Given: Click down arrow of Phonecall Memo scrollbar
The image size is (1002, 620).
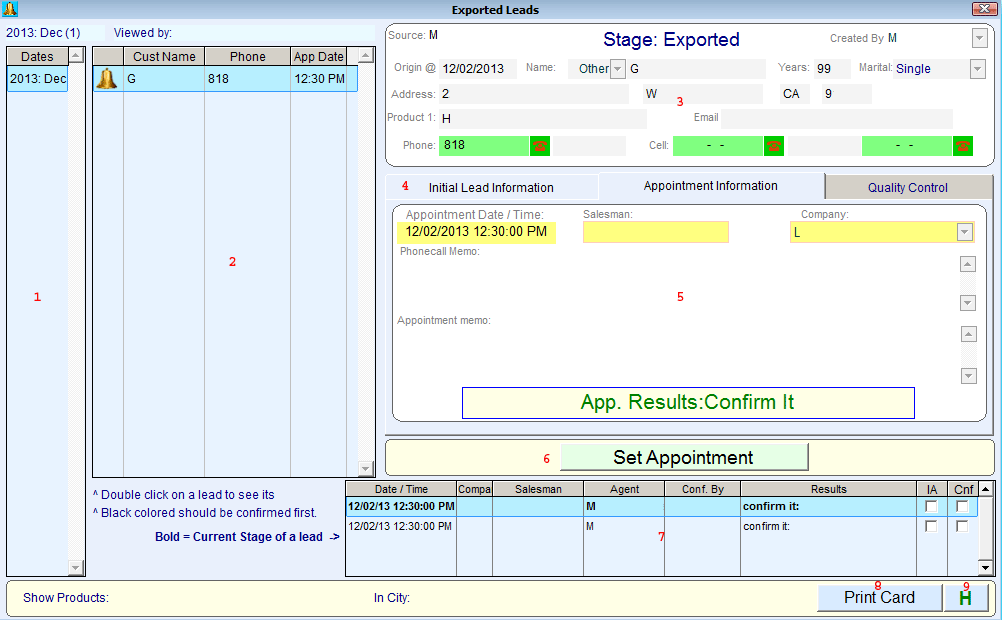Looking at the screenshot, I should click(968, 303).
